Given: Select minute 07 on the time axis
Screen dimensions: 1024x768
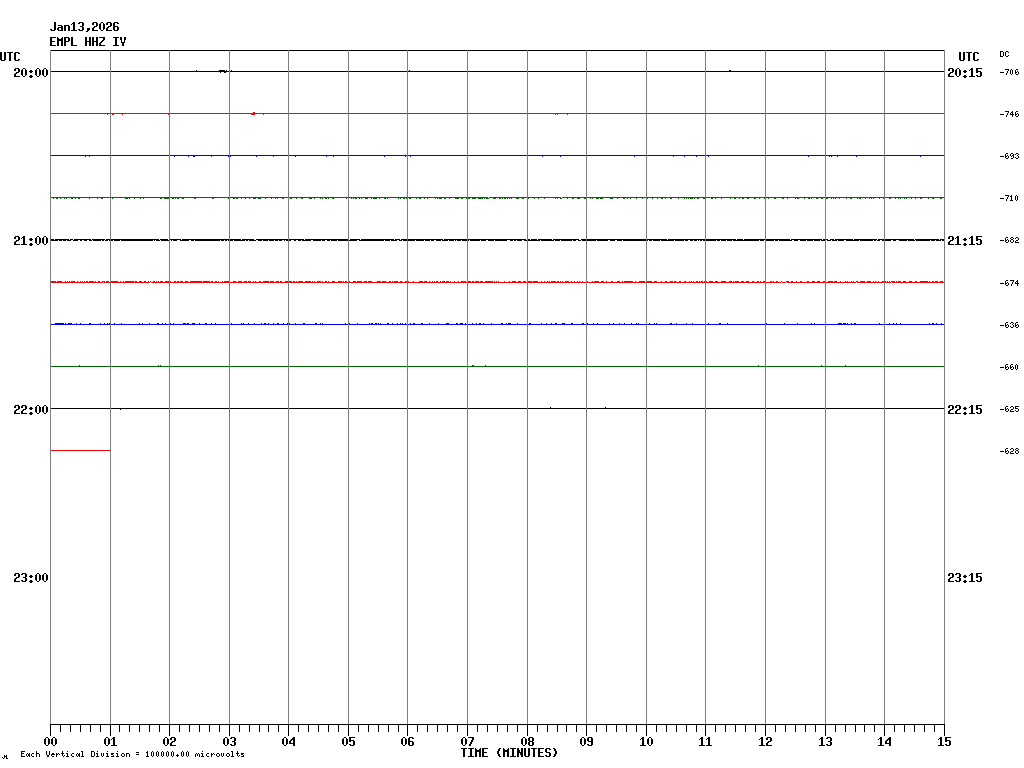Looking at the screenshot, I should point(467,742).
